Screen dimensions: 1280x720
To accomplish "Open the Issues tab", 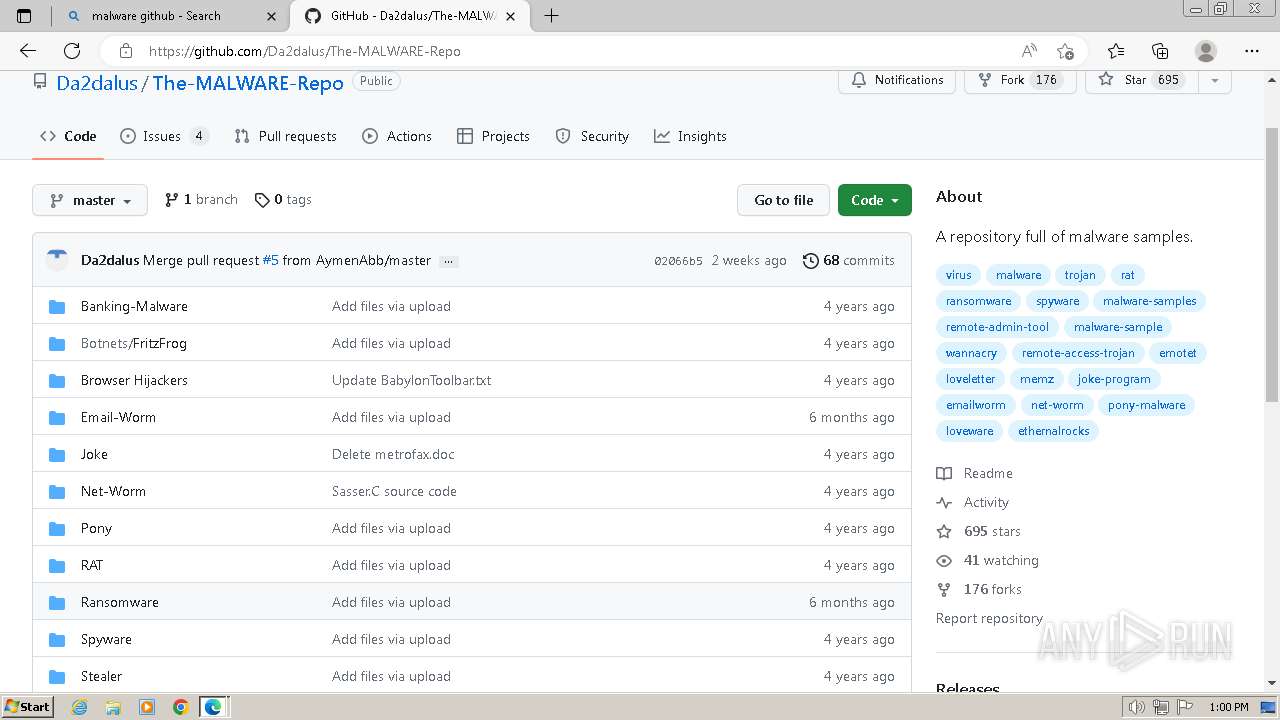I will click(x=164, y=136).
